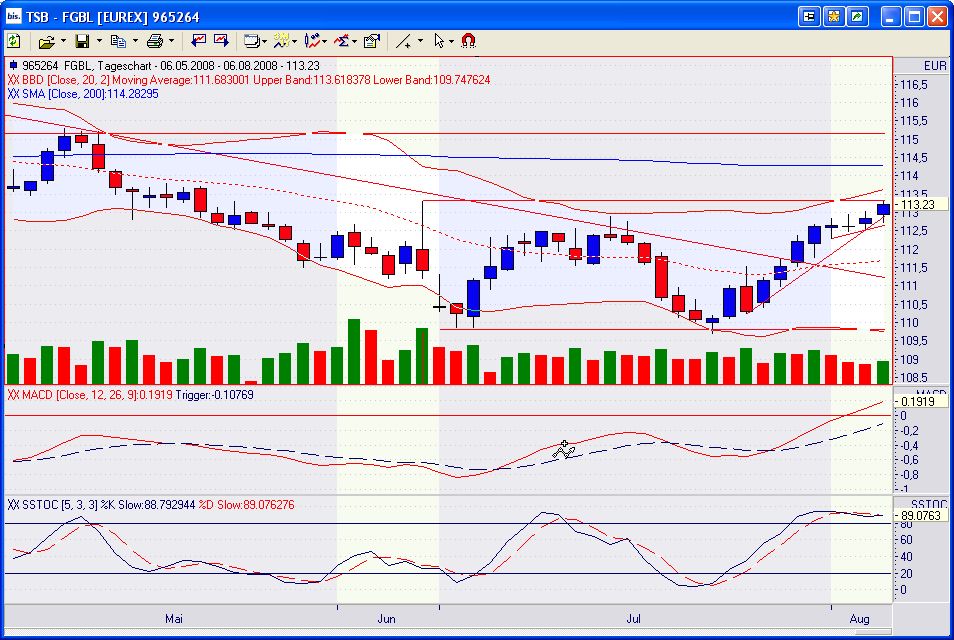954x640 pixels.
Task: Click the window layout icon
Action: [x=251, y=41]
